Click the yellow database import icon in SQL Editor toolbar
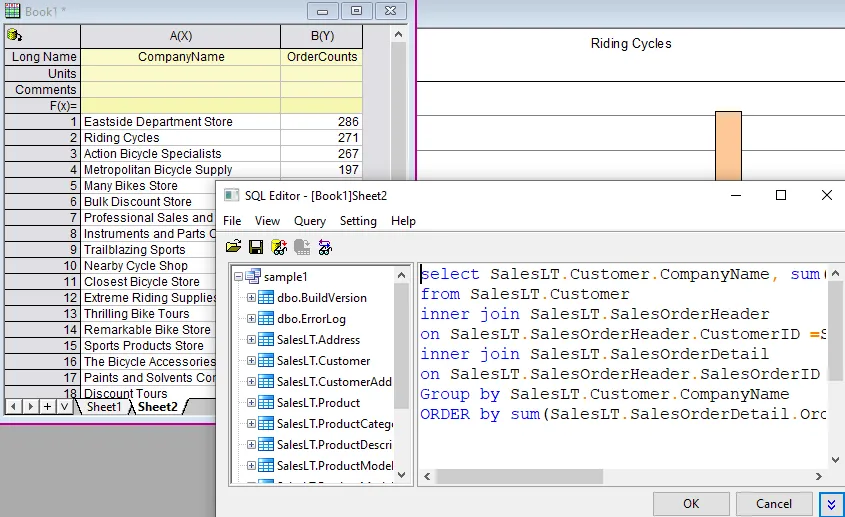 [x=279, y=247]
